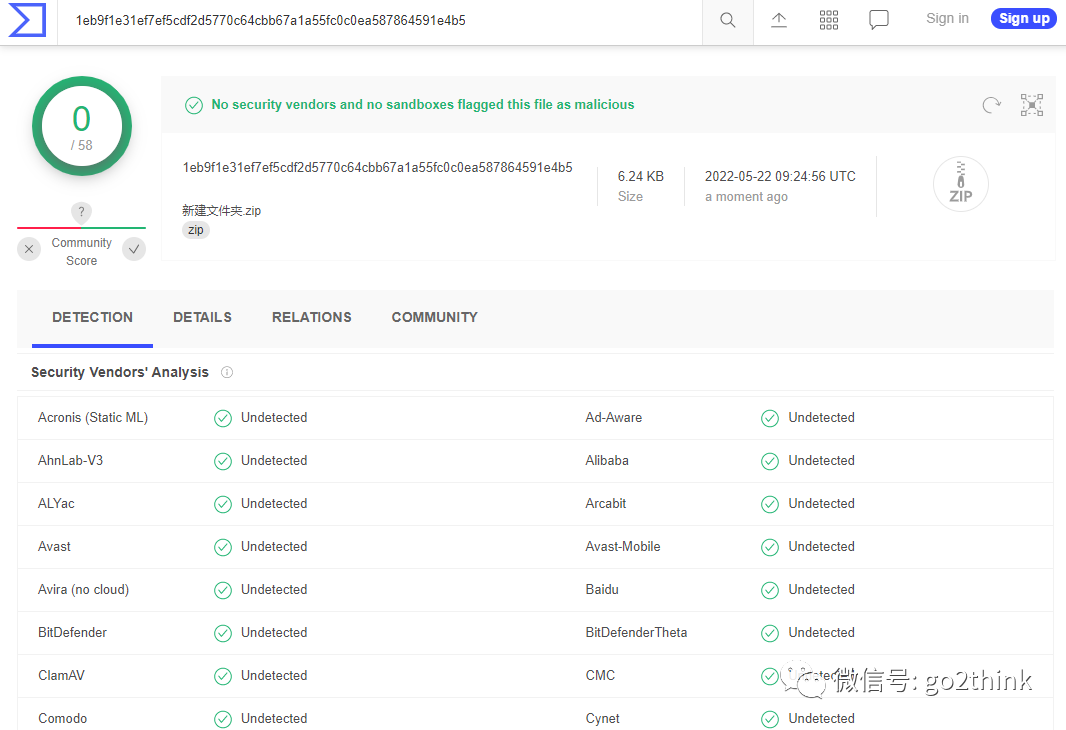Screen dimensions: 1066x730
Task: Click the Avira (no cloud) Undetected checkmark icon
Action: click(x=223, y=590)
